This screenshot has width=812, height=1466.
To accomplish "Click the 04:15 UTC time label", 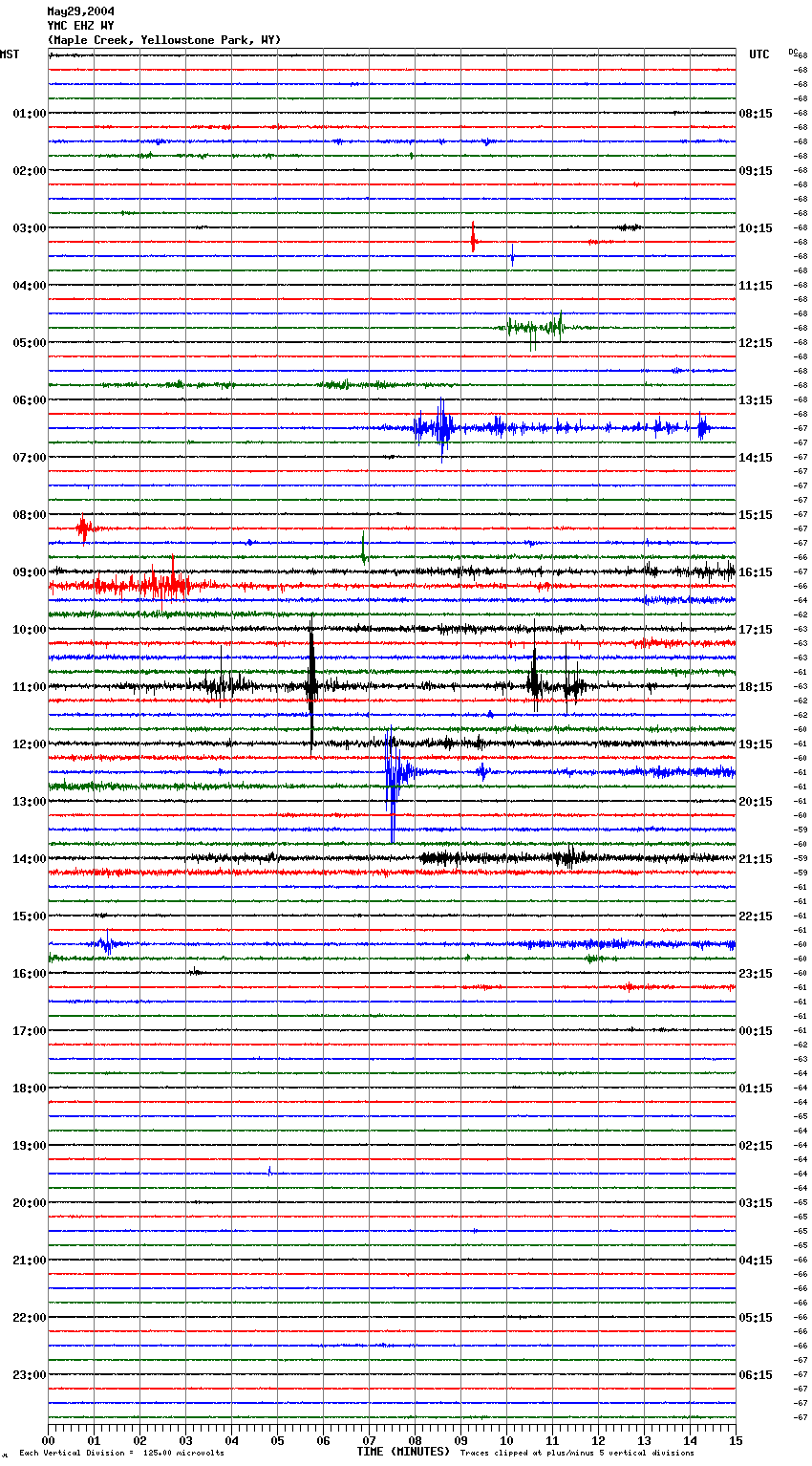I will [x=756, y=1261].
